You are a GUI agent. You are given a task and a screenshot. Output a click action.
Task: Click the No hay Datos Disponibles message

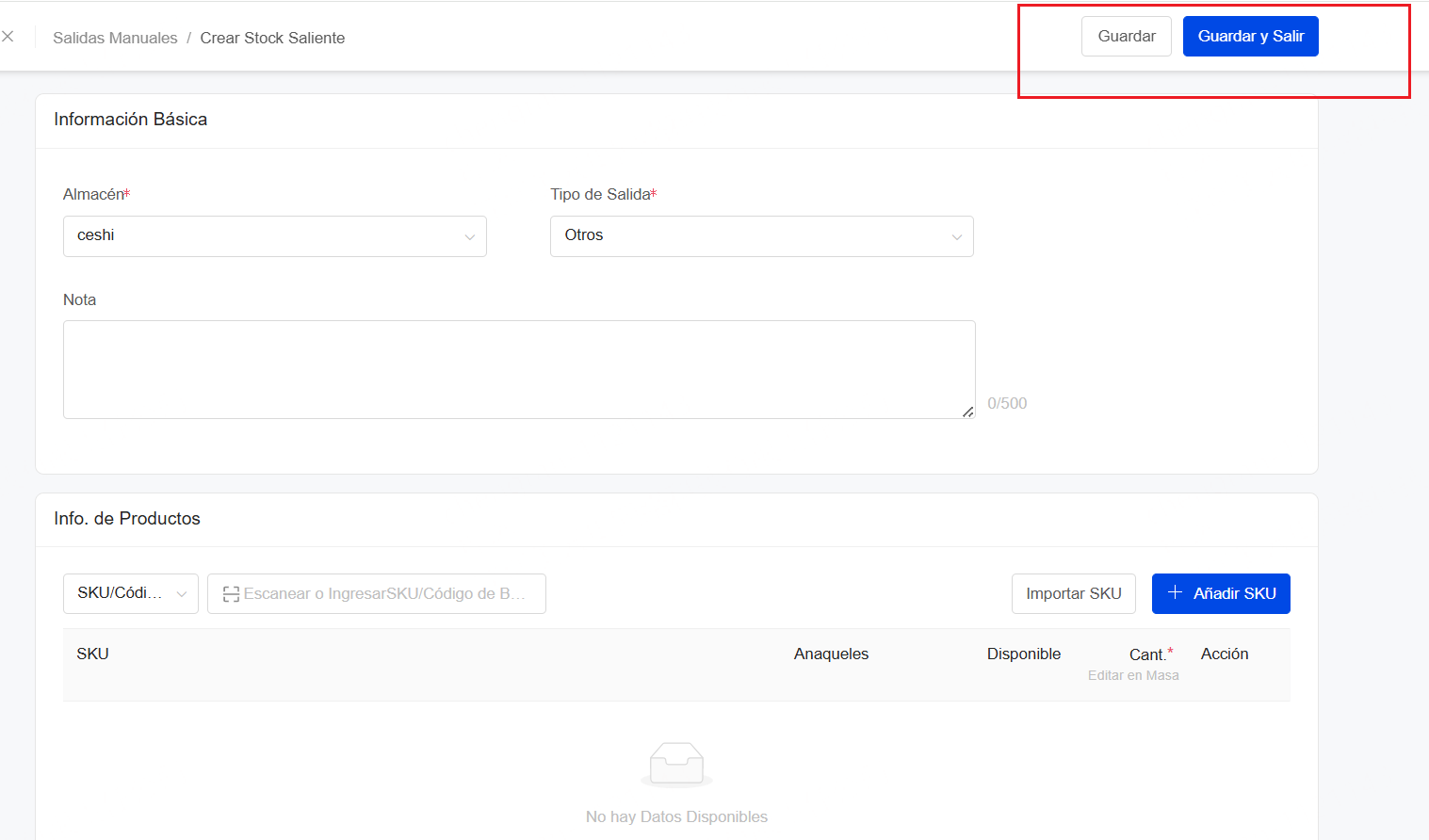point(676,816)
